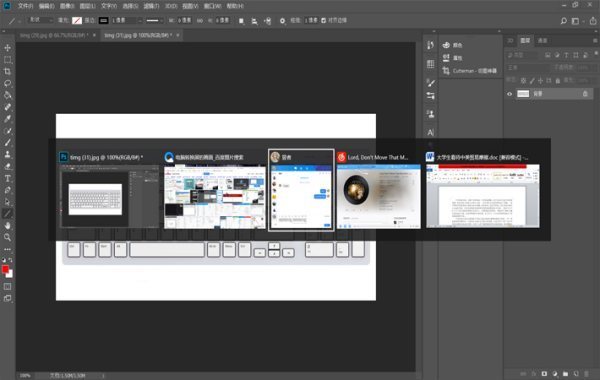Click the path alignment icon in options bar

254,21
